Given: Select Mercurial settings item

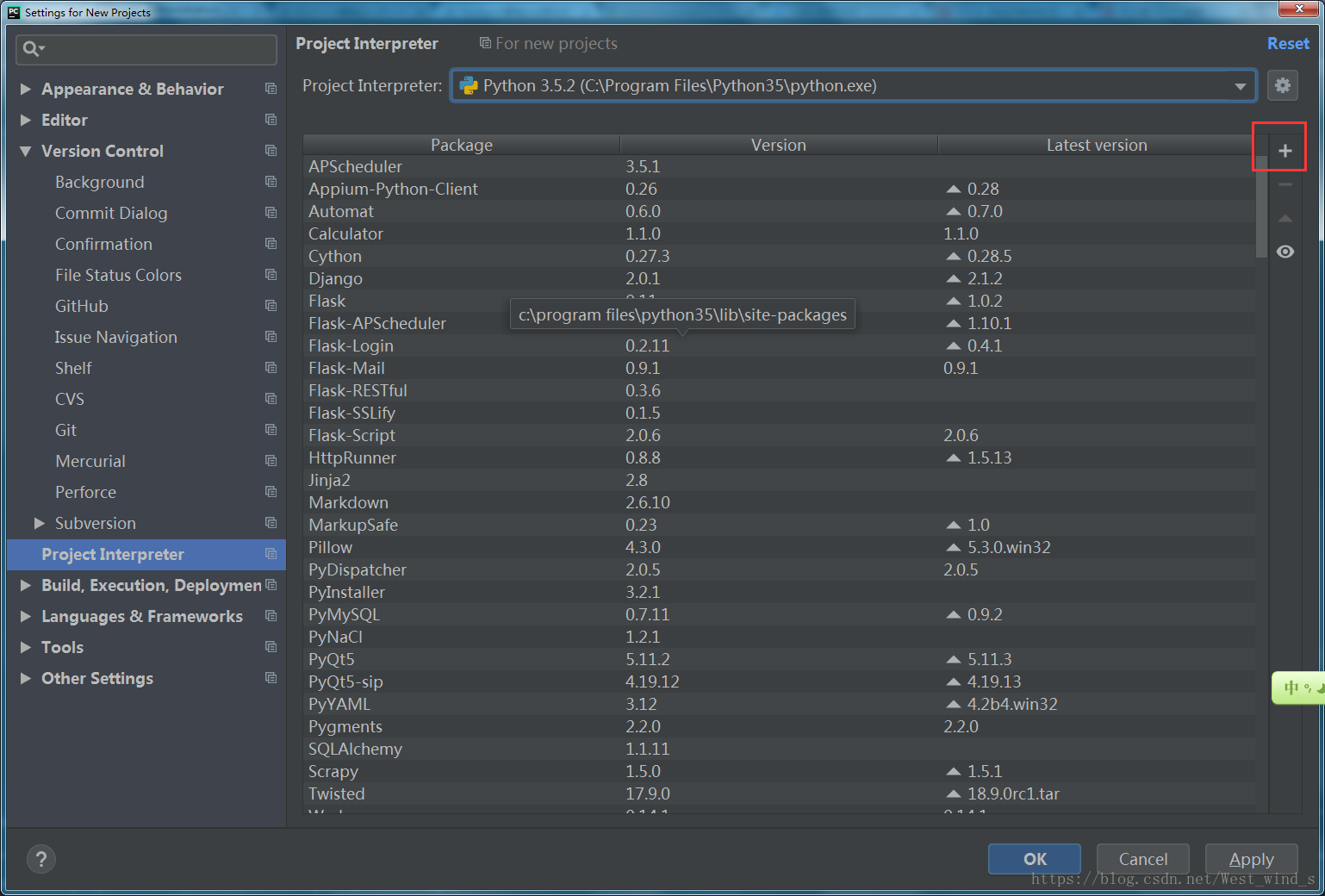Looking at the screenshot, I should (90, 461).
